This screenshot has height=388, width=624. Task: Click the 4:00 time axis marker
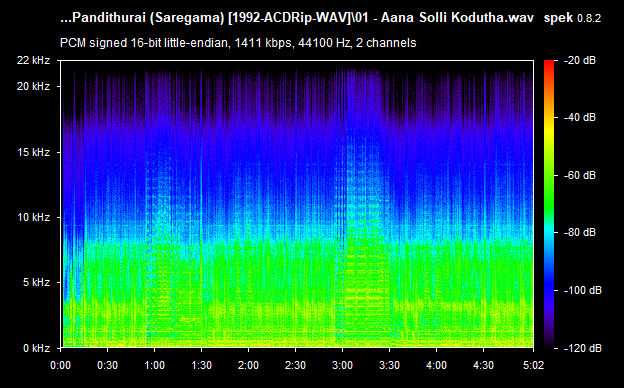[x=436, y=365]
